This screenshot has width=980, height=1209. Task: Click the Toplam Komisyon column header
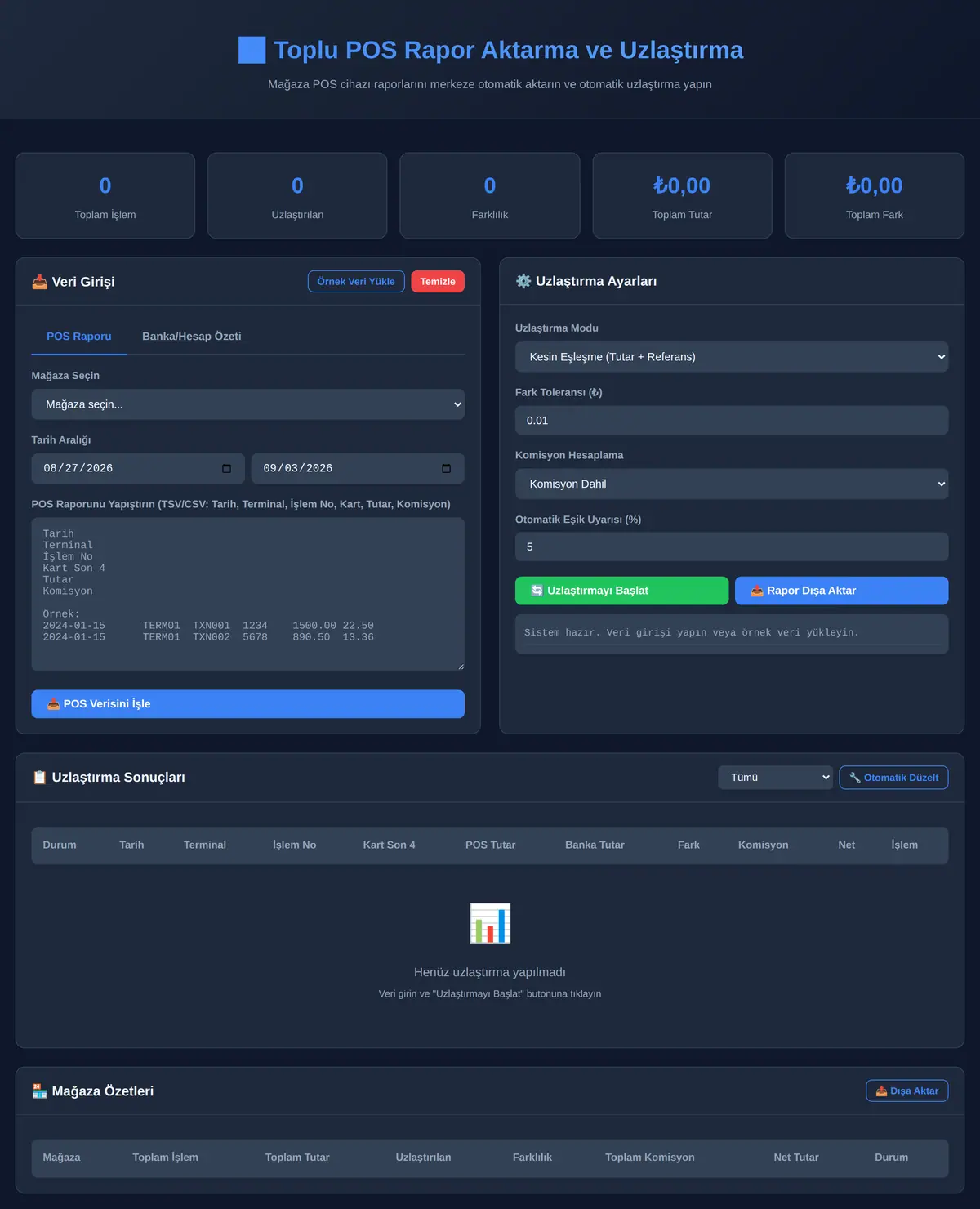(650, 1158)
